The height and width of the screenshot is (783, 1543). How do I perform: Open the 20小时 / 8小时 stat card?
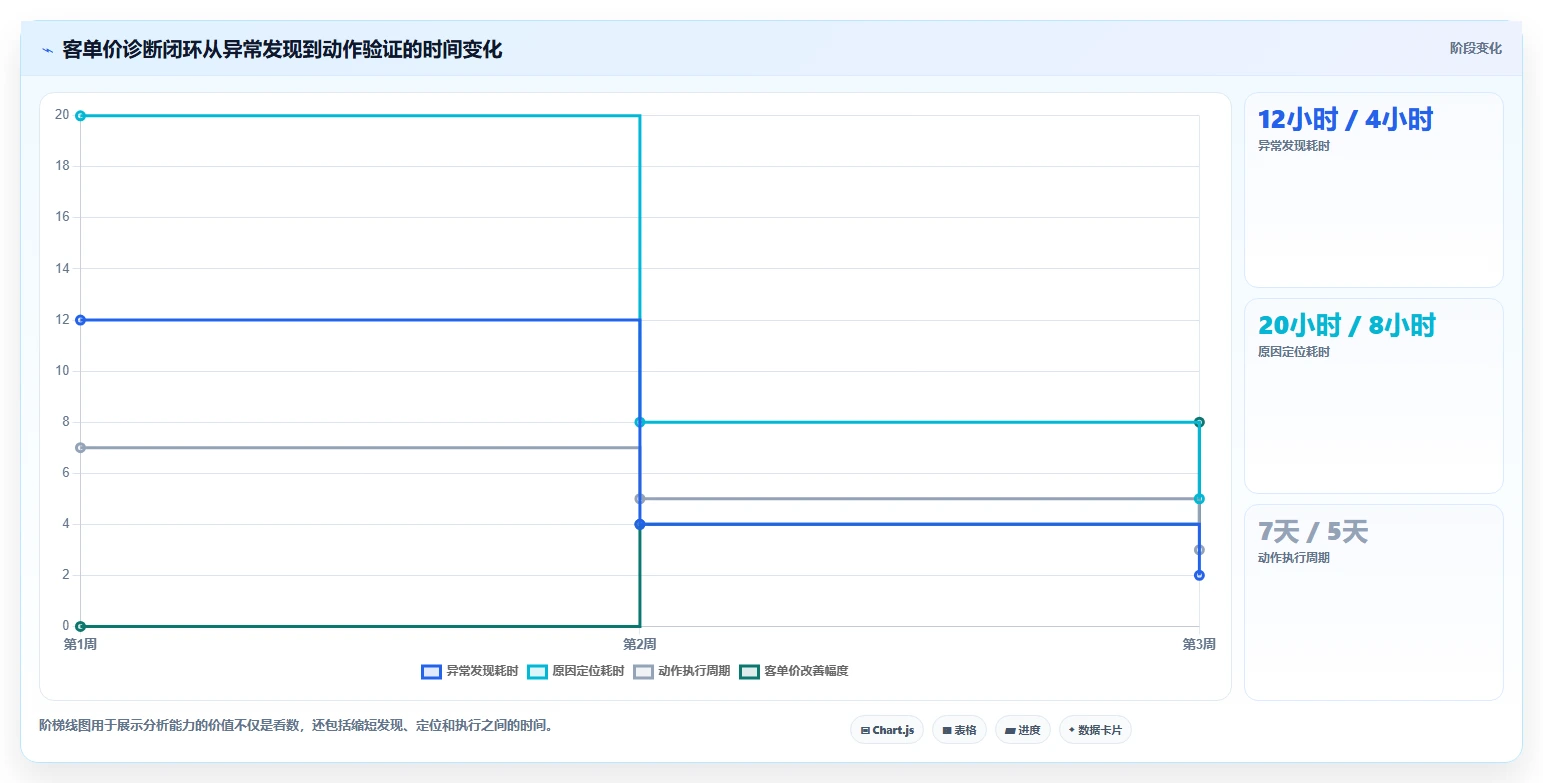coord(1374,396)
